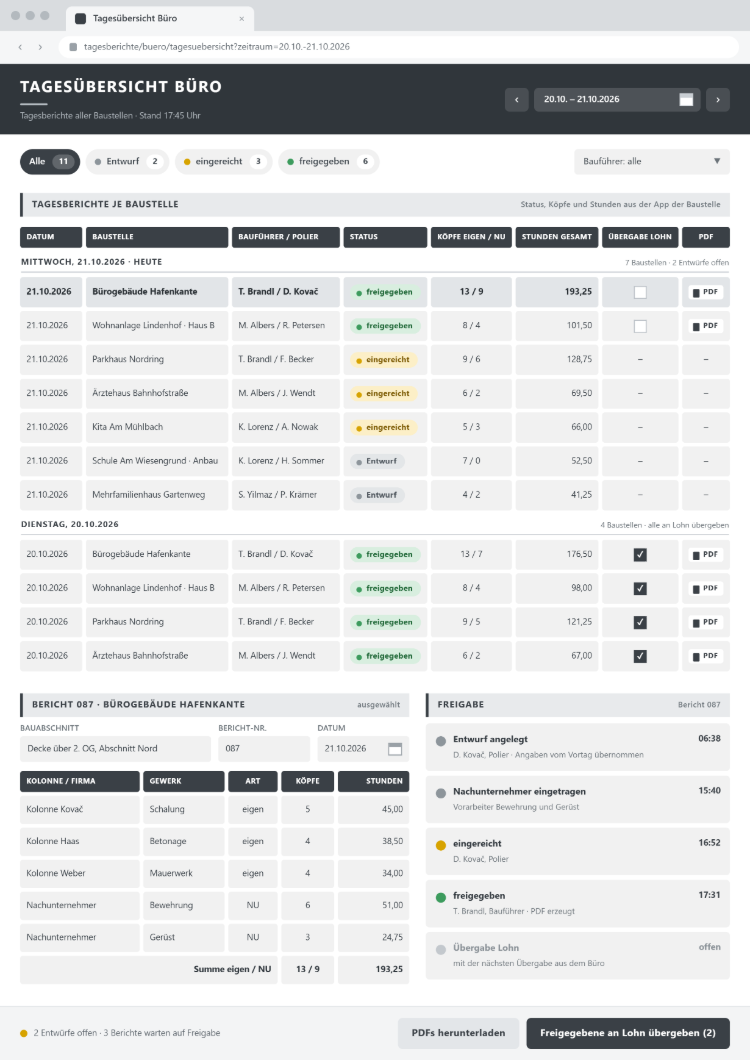Select the Alle 11 filter
750x1060 pixels.
[50, 162]
